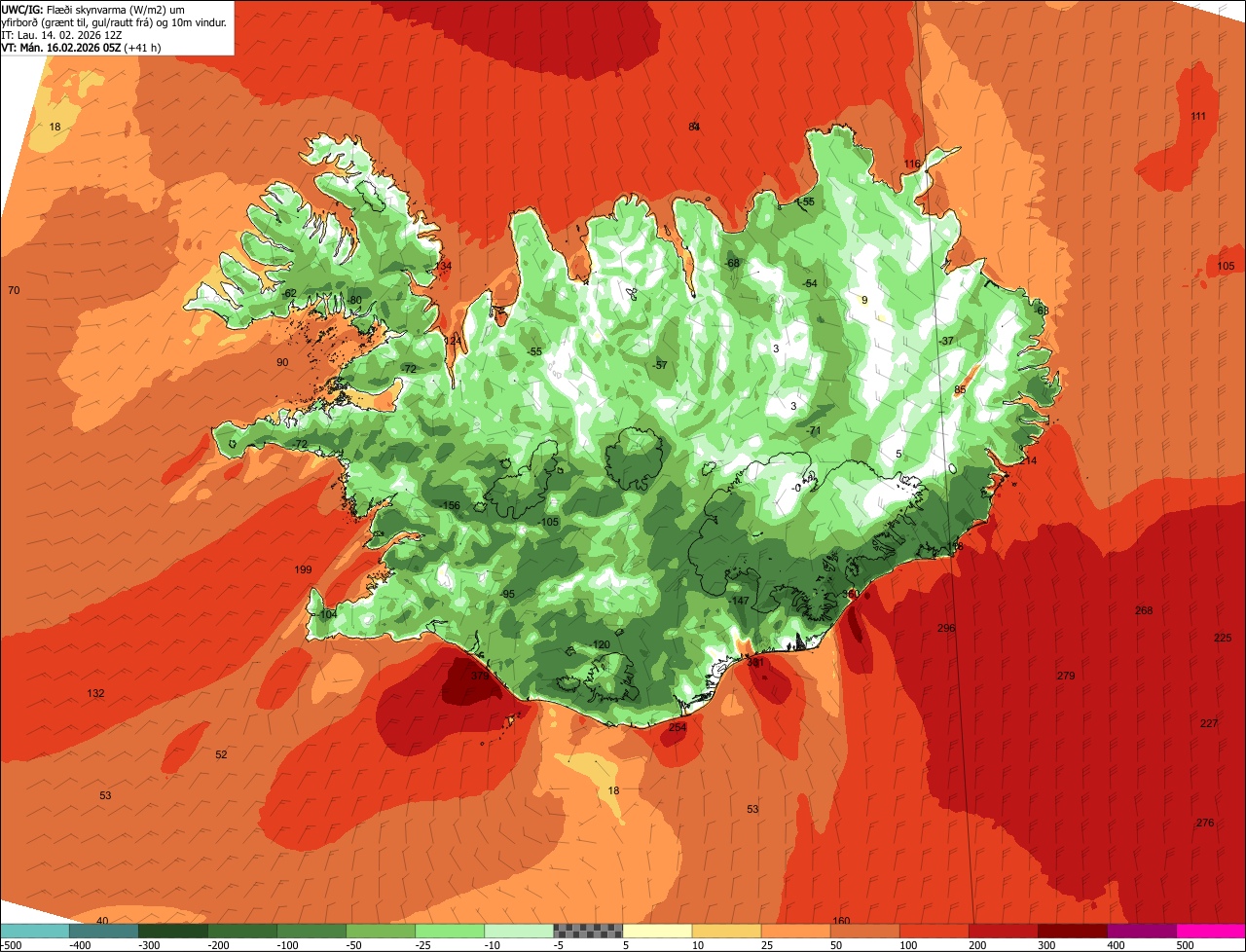Click the darkest green swatch between -300 and -200
Viewport: 1246px width, 952px height.
pyautogui.click(x=172, y=931)
